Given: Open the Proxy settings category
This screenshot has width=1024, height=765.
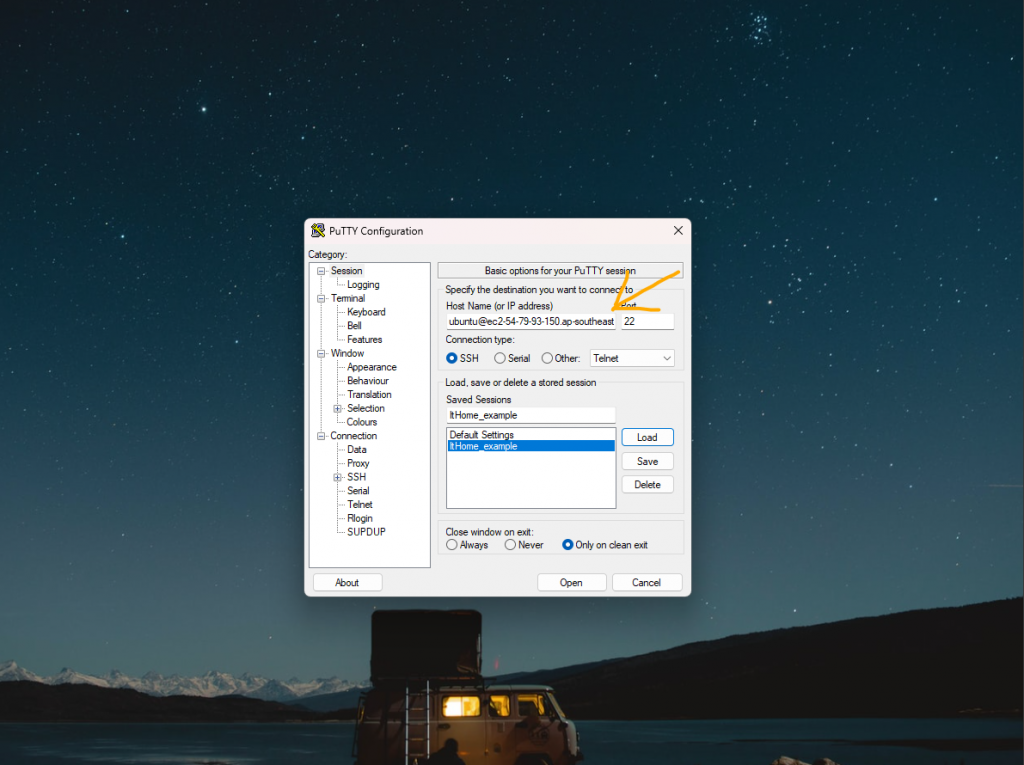Looking at the screenshot, I should click(x=358, y=463).
